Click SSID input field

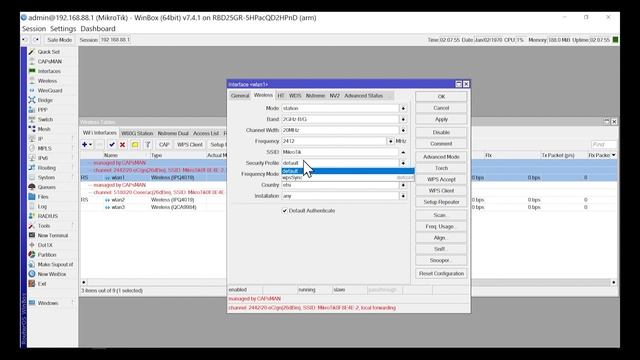point(340,152)
